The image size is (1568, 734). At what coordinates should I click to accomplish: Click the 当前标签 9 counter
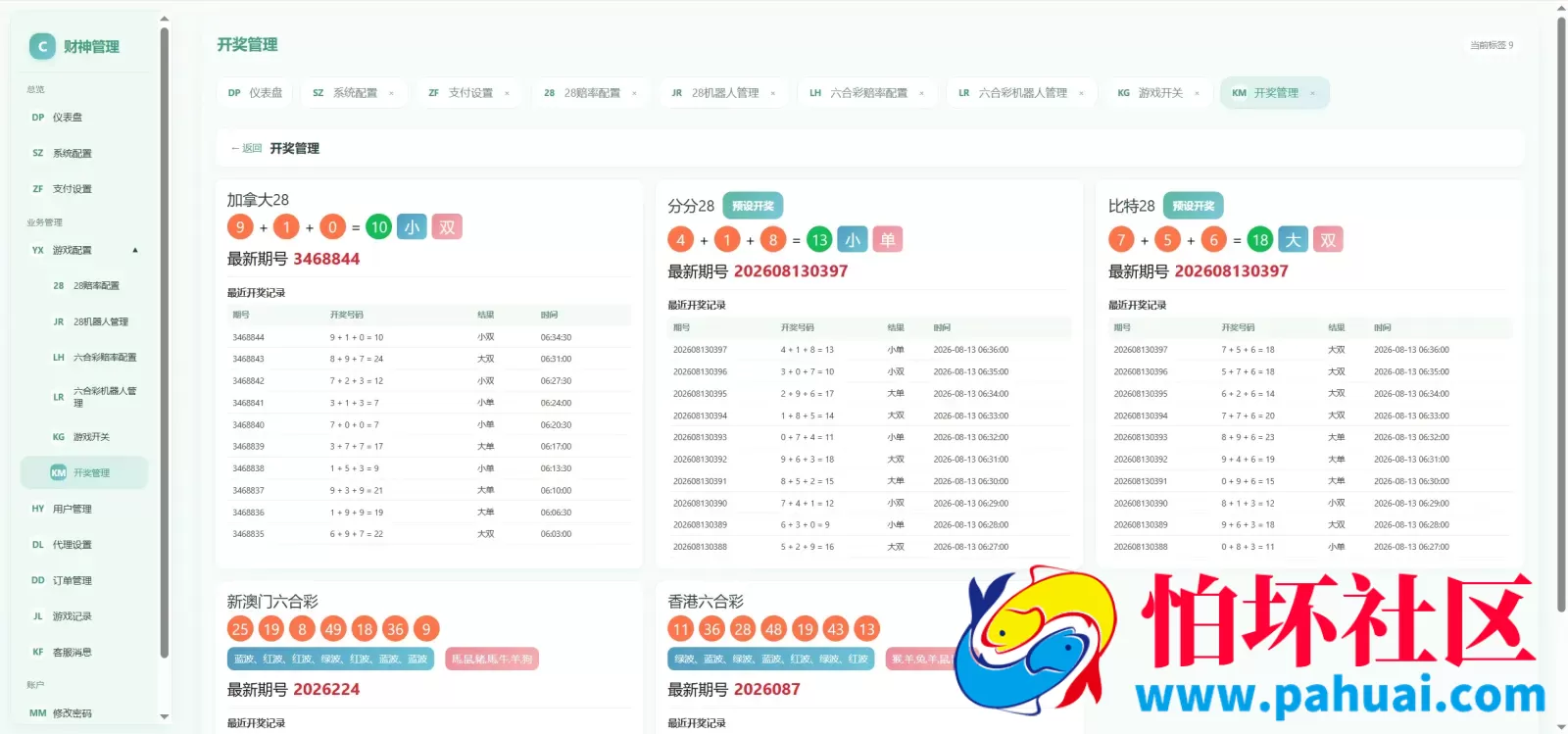tap(1492, 45)
